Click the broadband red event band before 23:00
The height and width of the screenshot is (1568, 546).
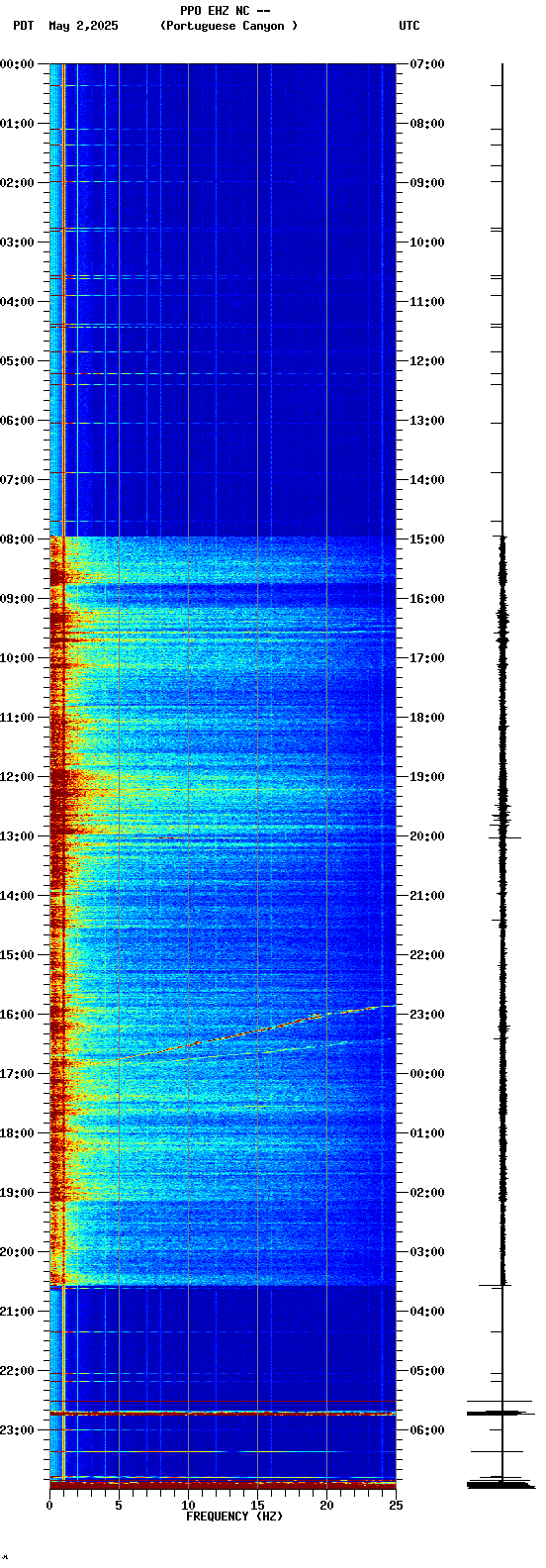223,1413
